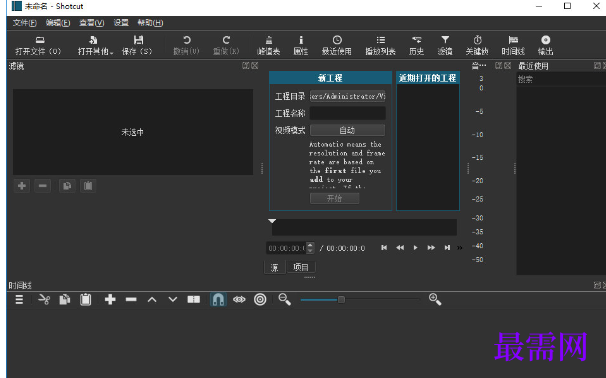606x378 pixels.
Task: Open the 编辑(E) menu
Action: (58, 23)
